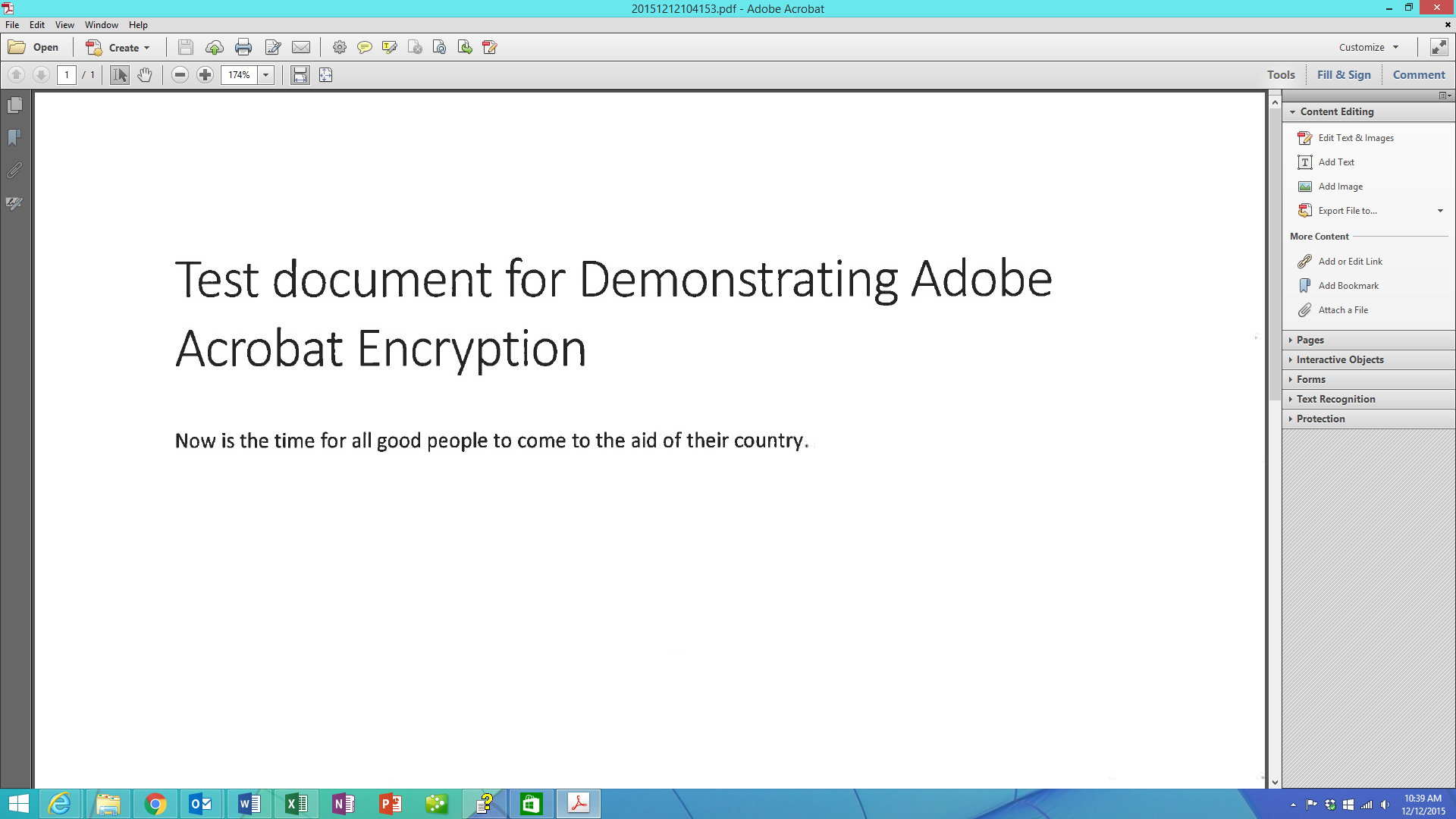Click the edit/sign document pencil icon
The image size is (1456, 819).
273,47
